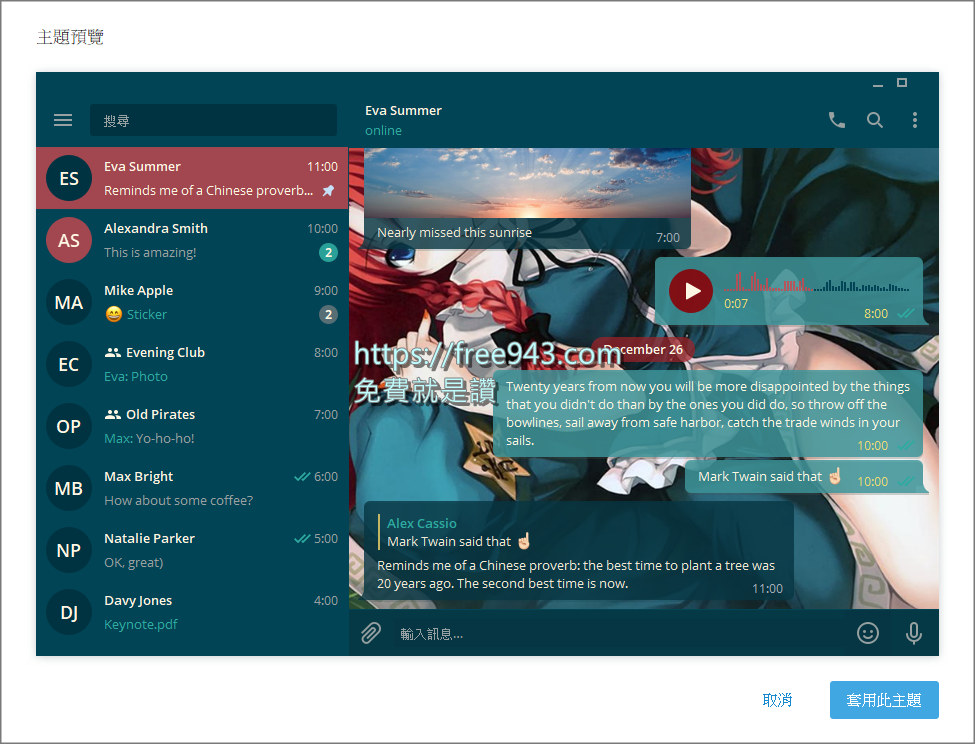Click the microphone voice record icon
This screenshot has width=975, height=744.
(913, 633)
